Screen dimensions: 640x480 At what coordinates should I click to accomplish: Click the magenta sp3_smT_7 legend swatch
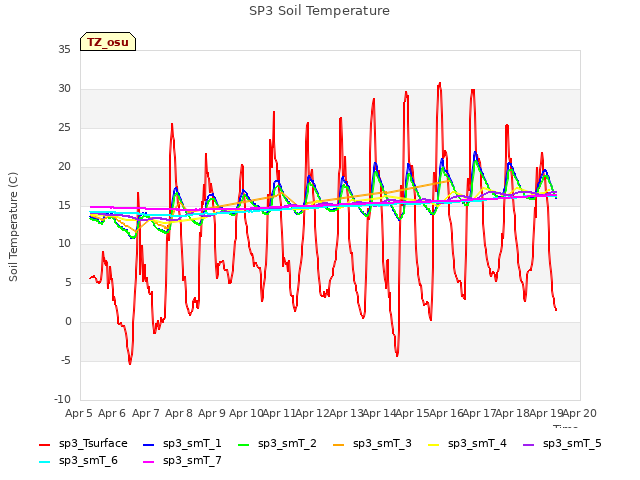click(x=149, y=462)
